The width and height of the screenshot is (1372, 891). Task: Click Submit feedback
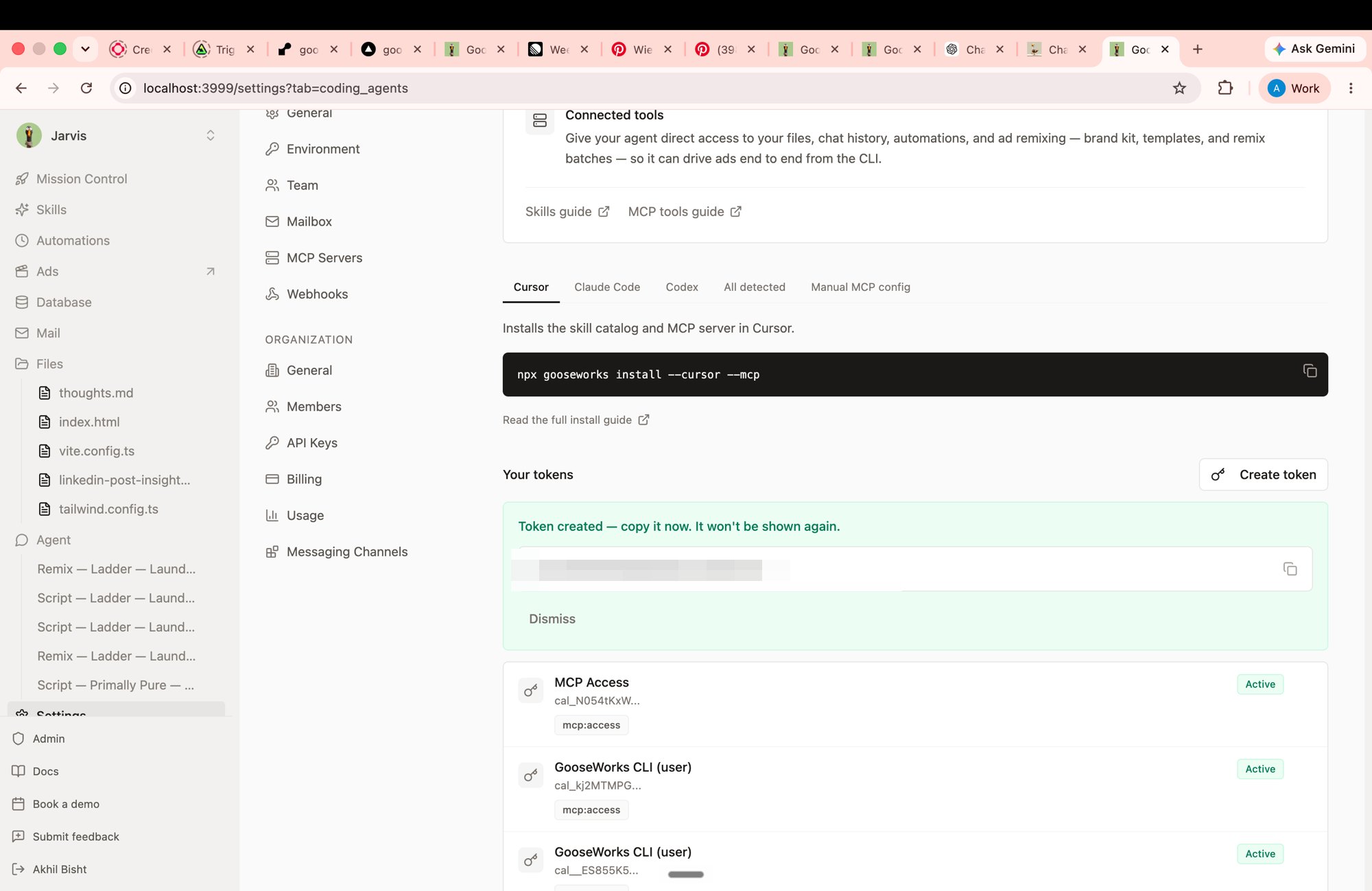point(75,836)
